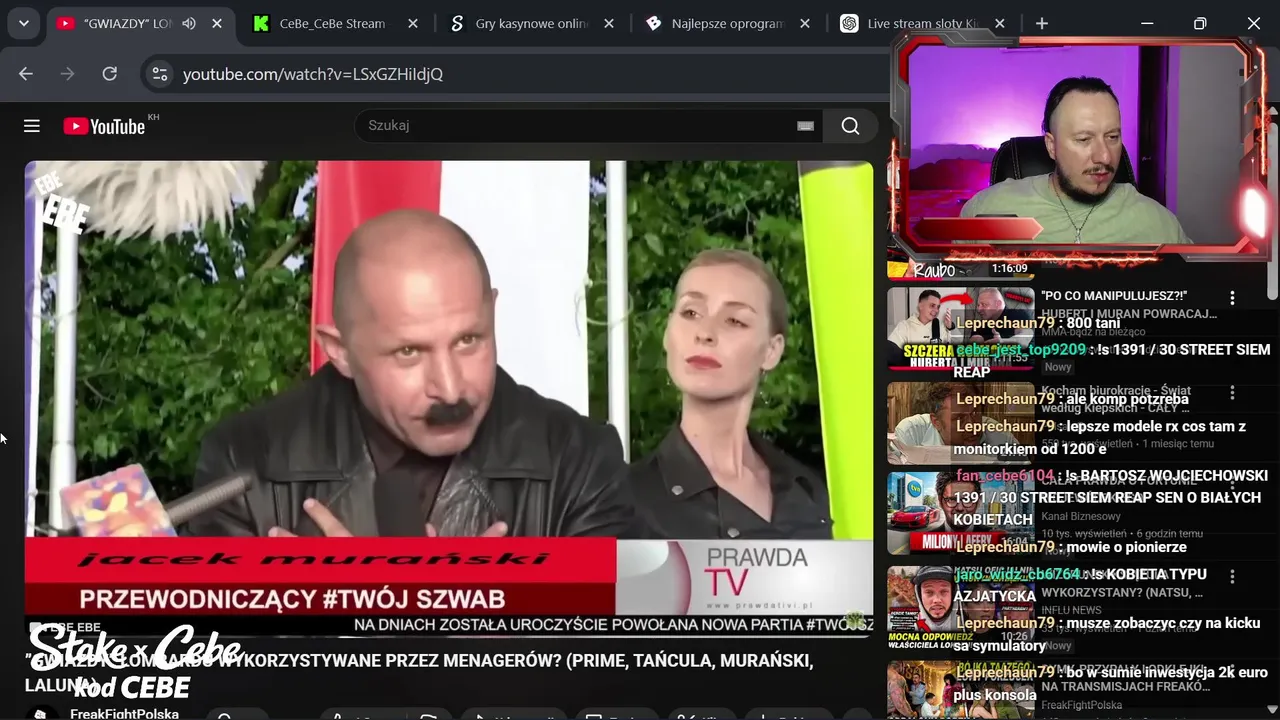Open the bottom FreakFightPolska sidebar video thumbnail
This screenshot has height=720, width=1280.
(961, 690)
